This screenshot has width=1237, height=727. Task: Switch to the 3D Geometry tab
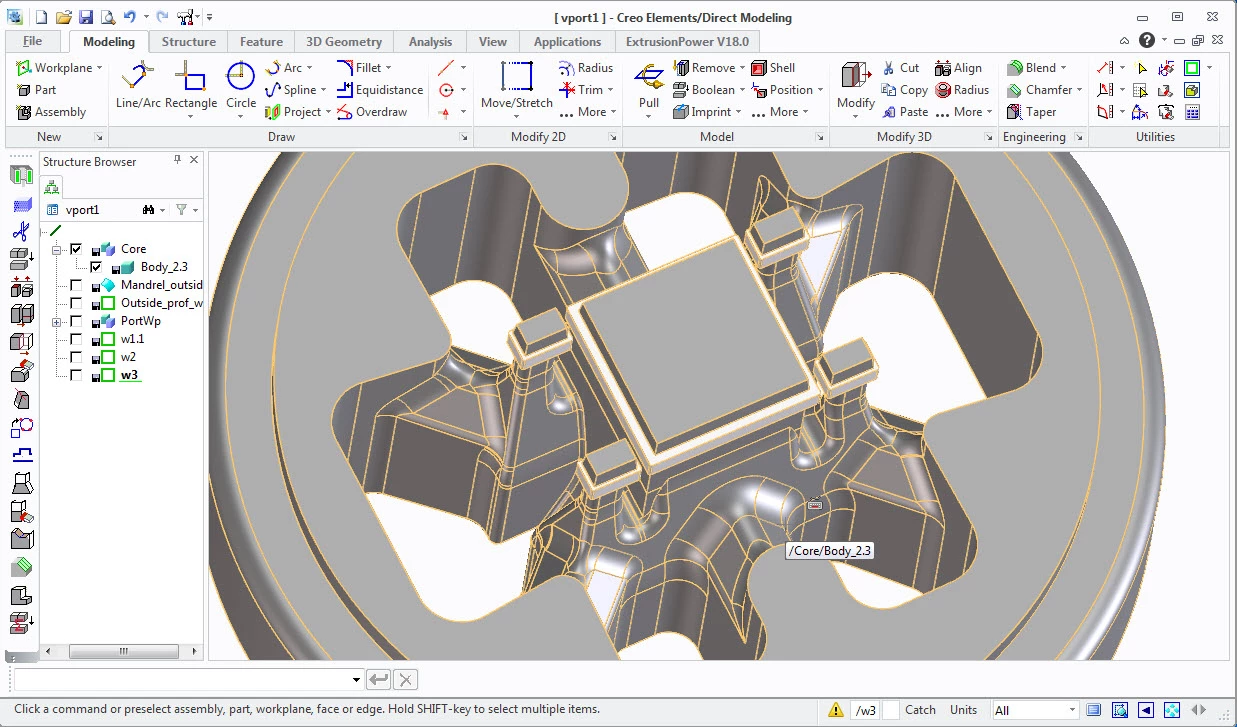(x=344, y=42)
